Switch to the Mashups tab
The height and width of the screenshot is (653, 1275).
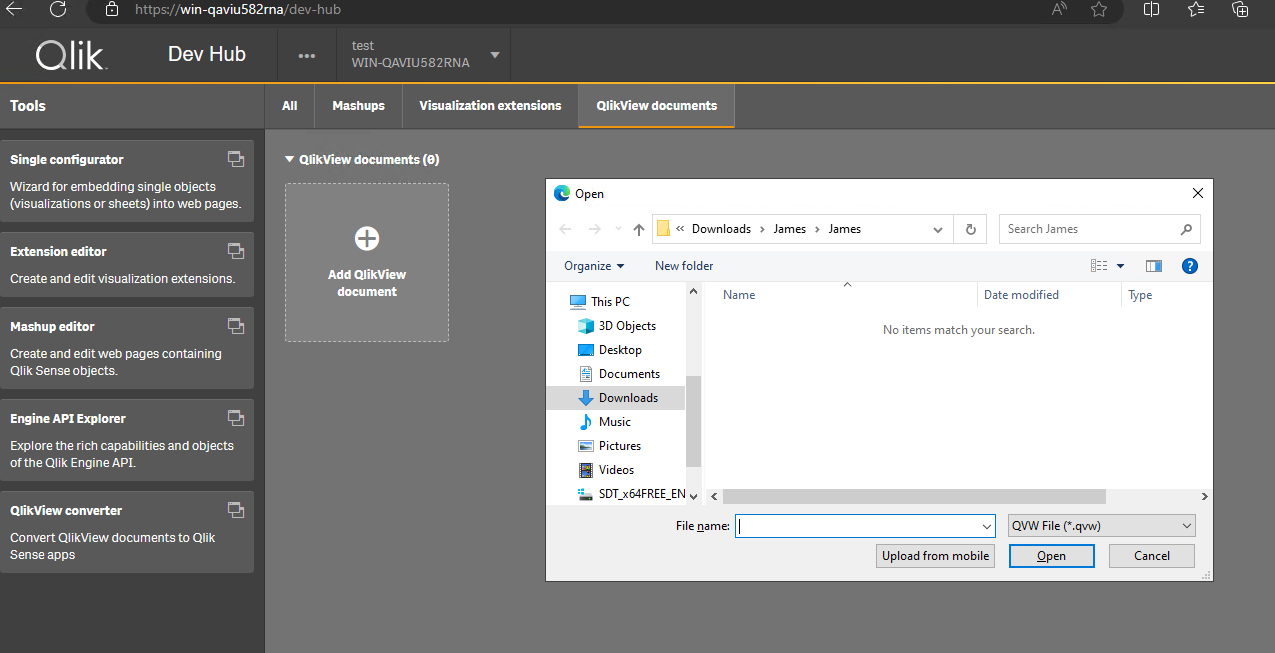pos(358,106)
